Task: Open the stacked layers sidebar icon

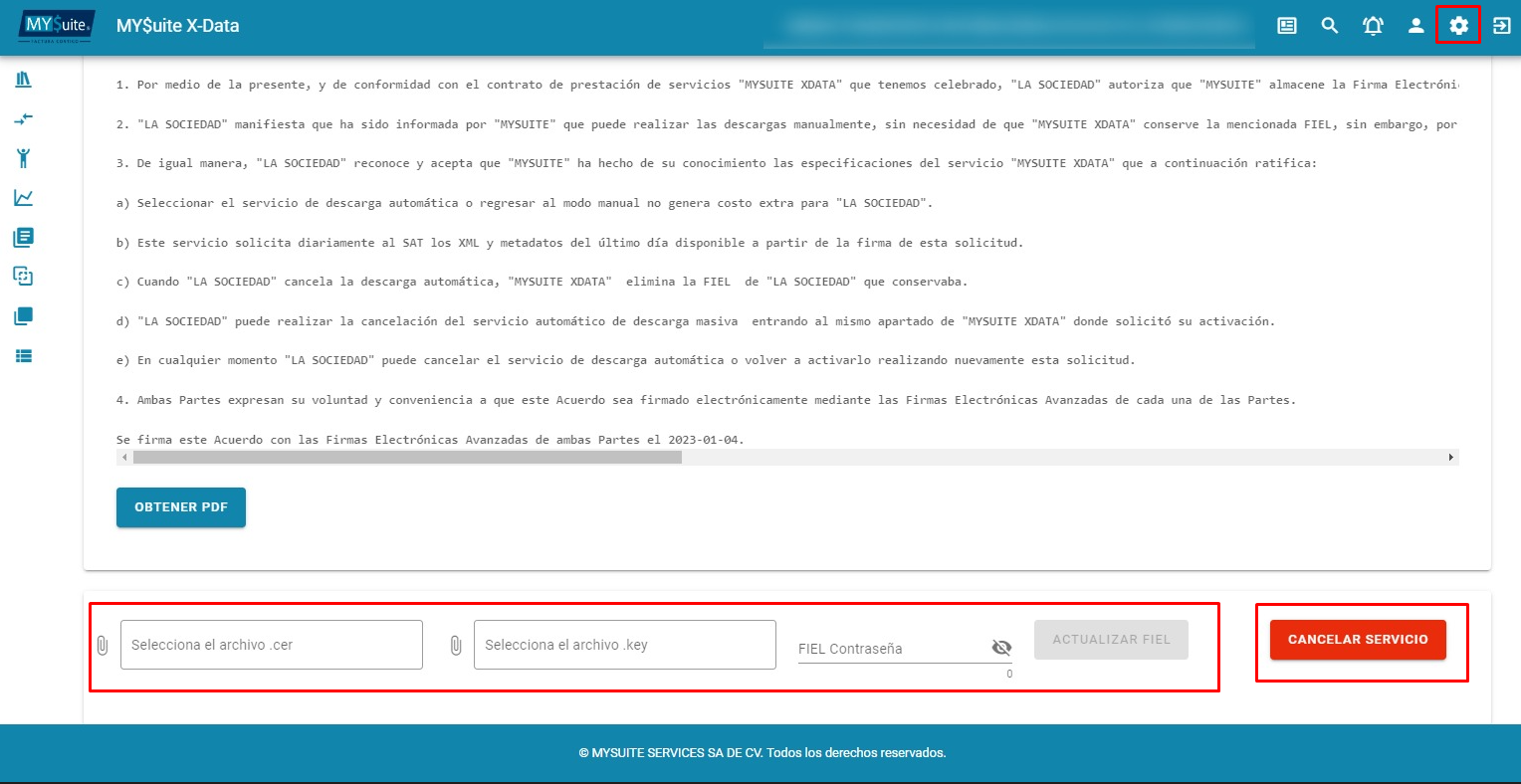Action: [24, 316]
